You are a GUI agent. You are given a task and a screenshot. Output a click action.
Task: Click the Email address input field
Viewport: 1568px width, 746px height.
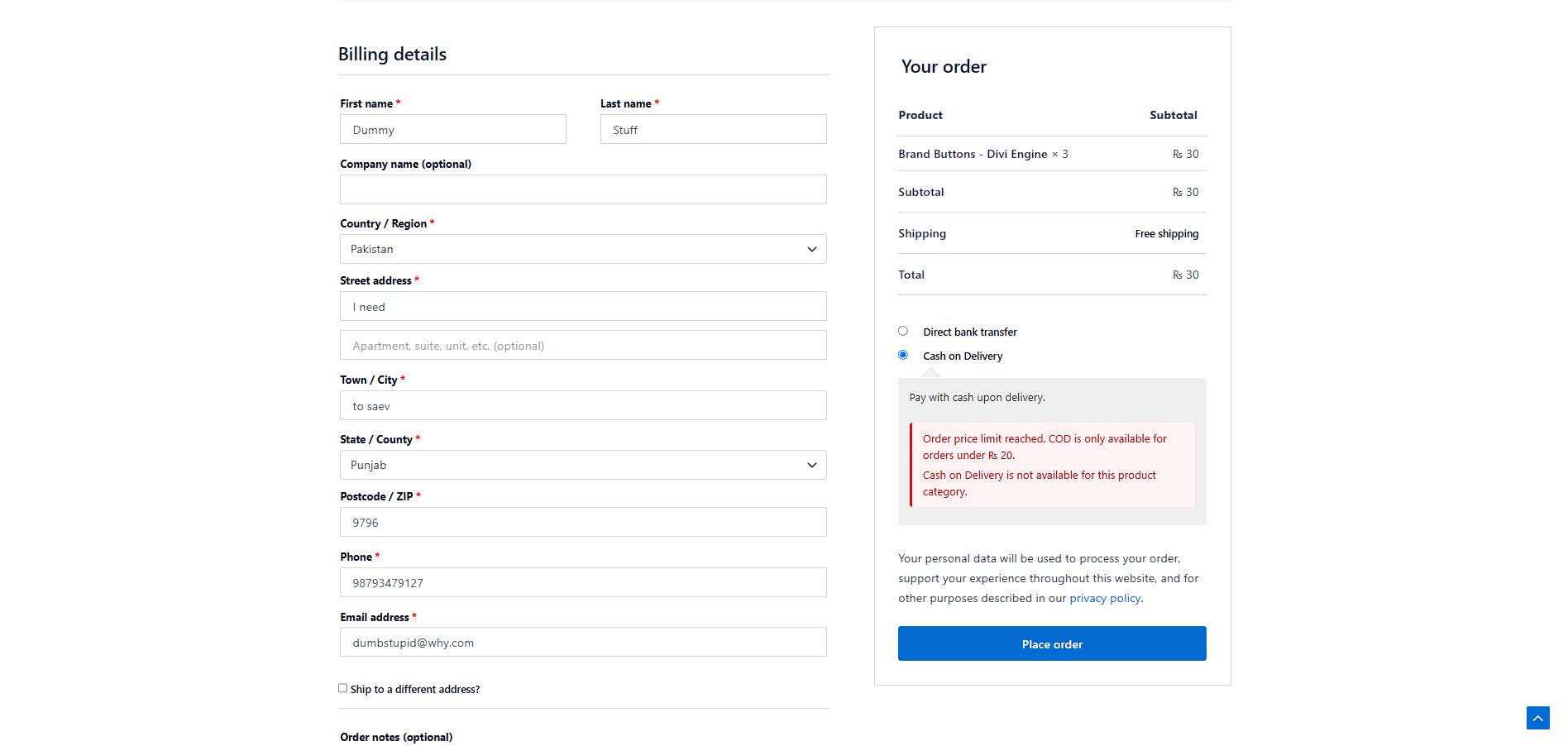pos(583,642)
